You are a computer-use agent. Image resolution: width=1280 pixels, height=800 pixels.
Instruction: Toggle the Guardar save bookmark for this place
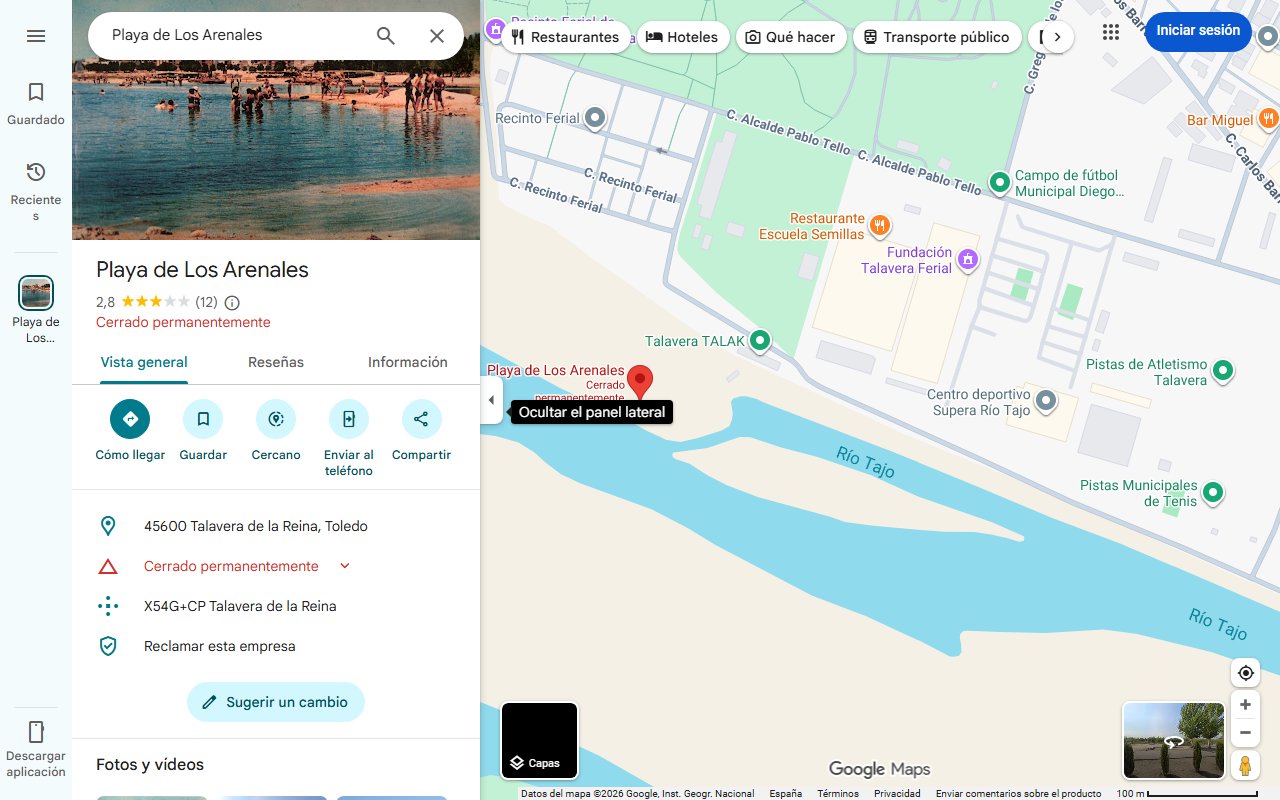pos(203,418)
